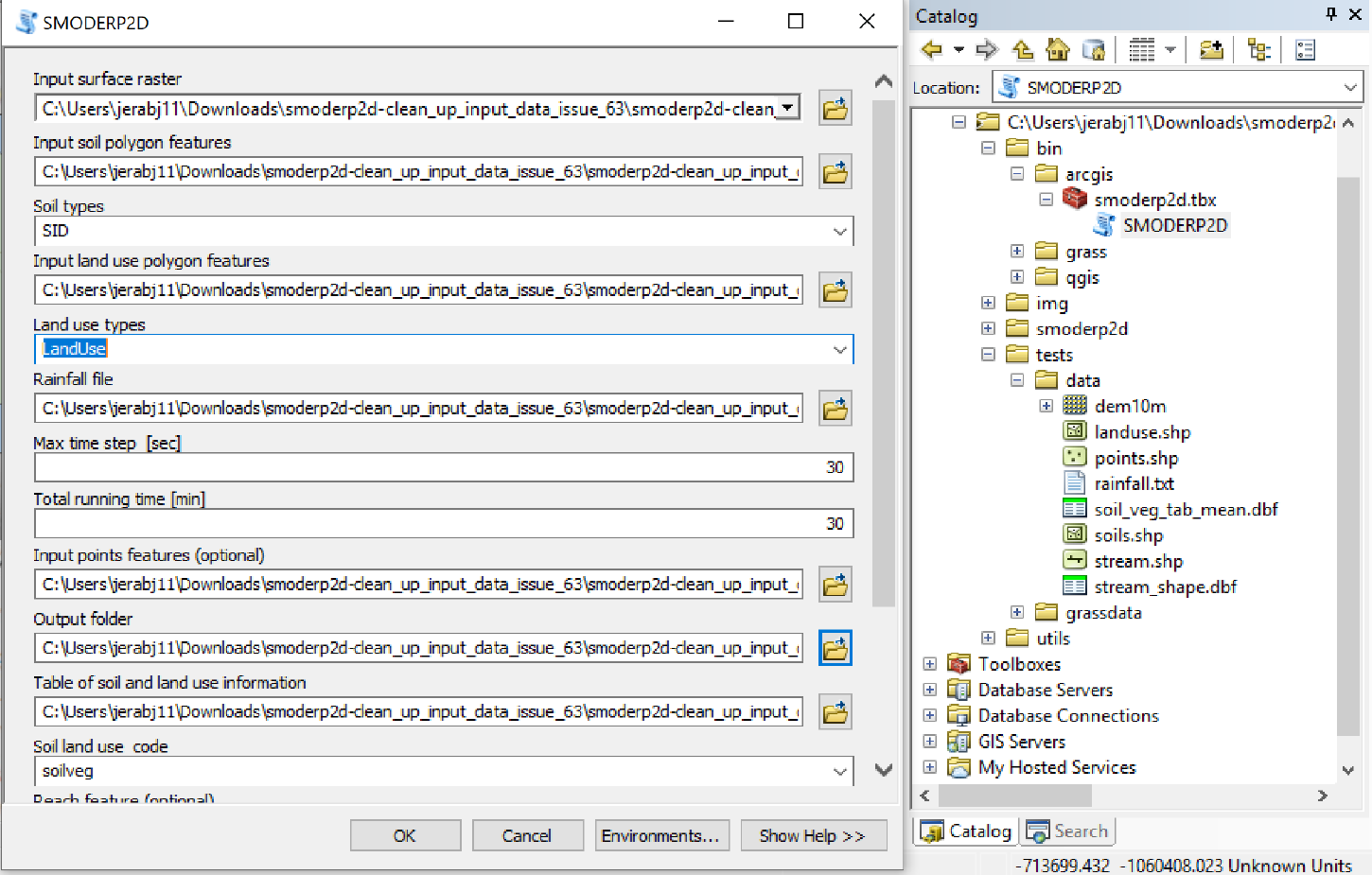
Task: Go to default geodatabase icon
Action: [x=1094, y=50]
